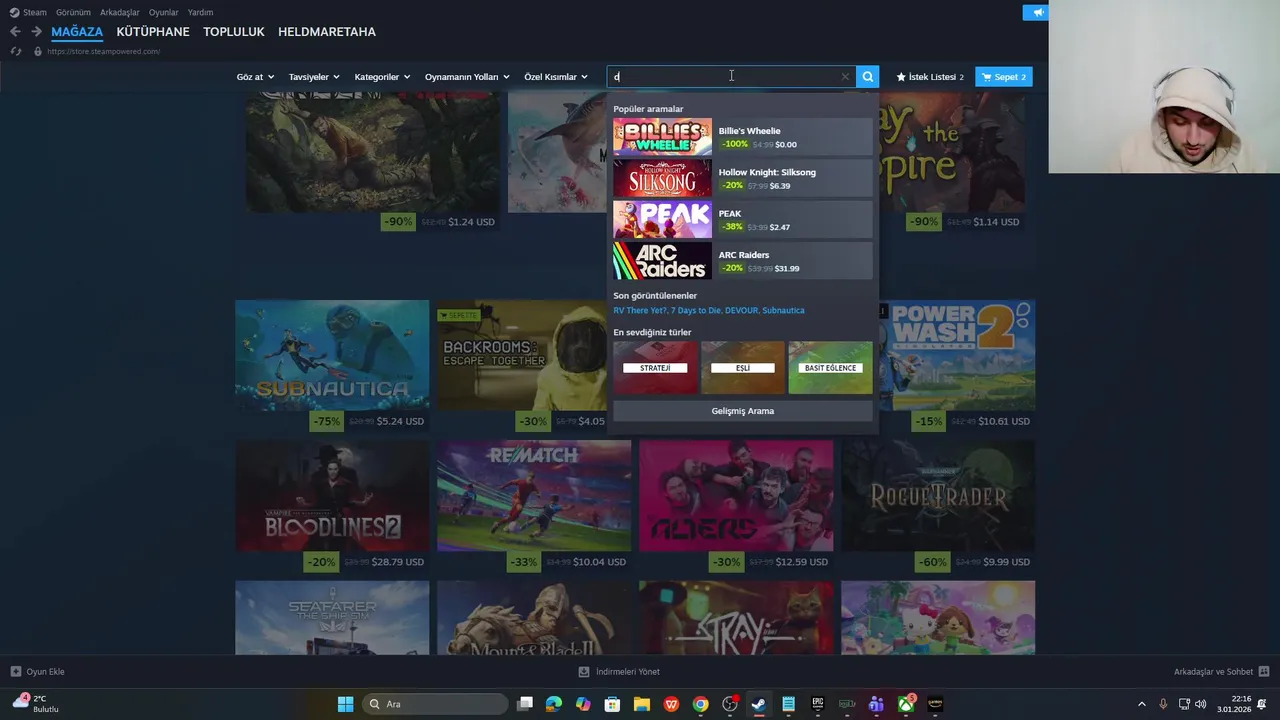Open the Arkadaşlar menu
This screenshot has height=720, width=1280.
(x=120, y=12)
